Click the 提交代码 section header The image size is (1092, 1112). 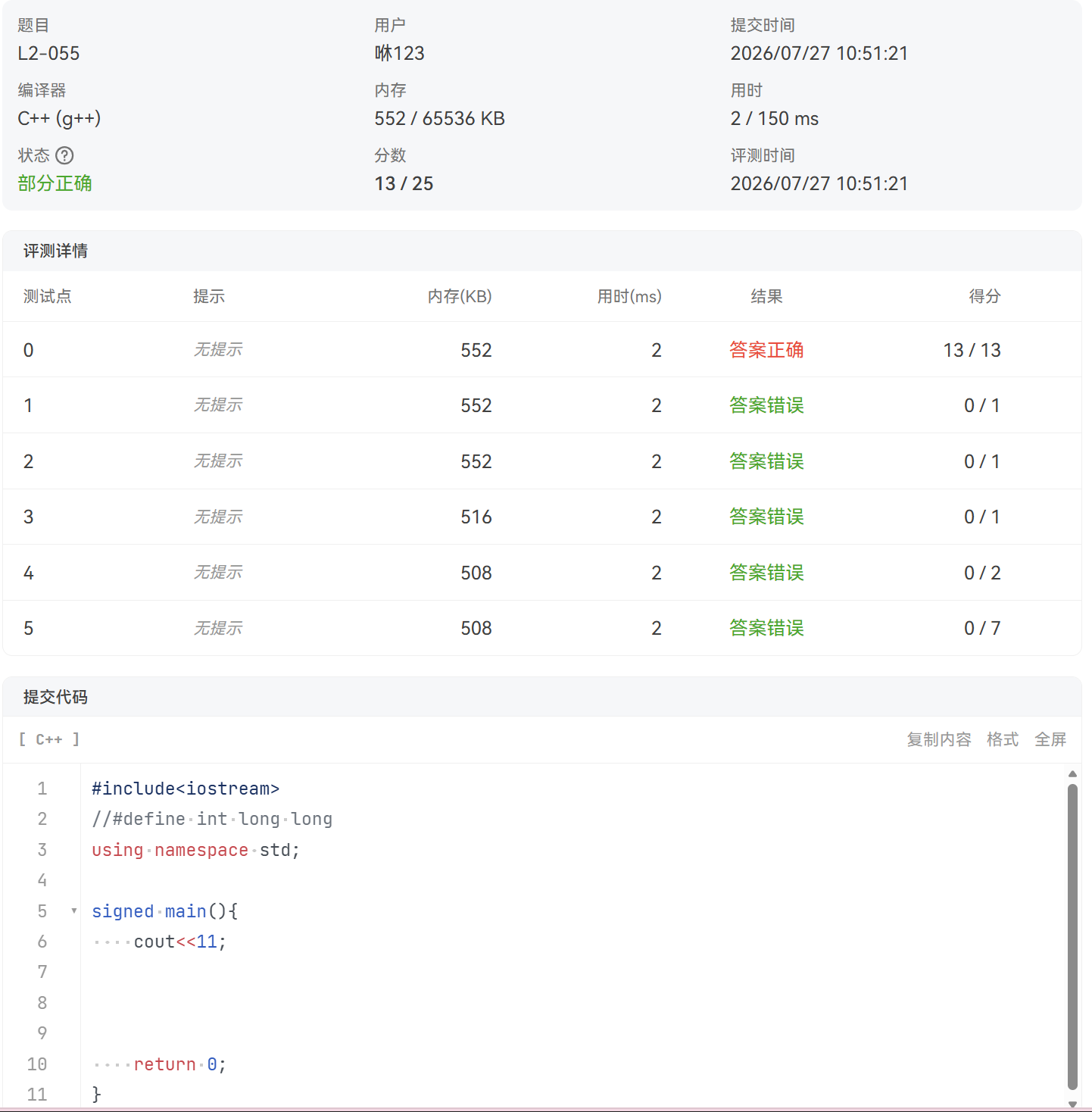pyautogui.click(x=55, y=697)
